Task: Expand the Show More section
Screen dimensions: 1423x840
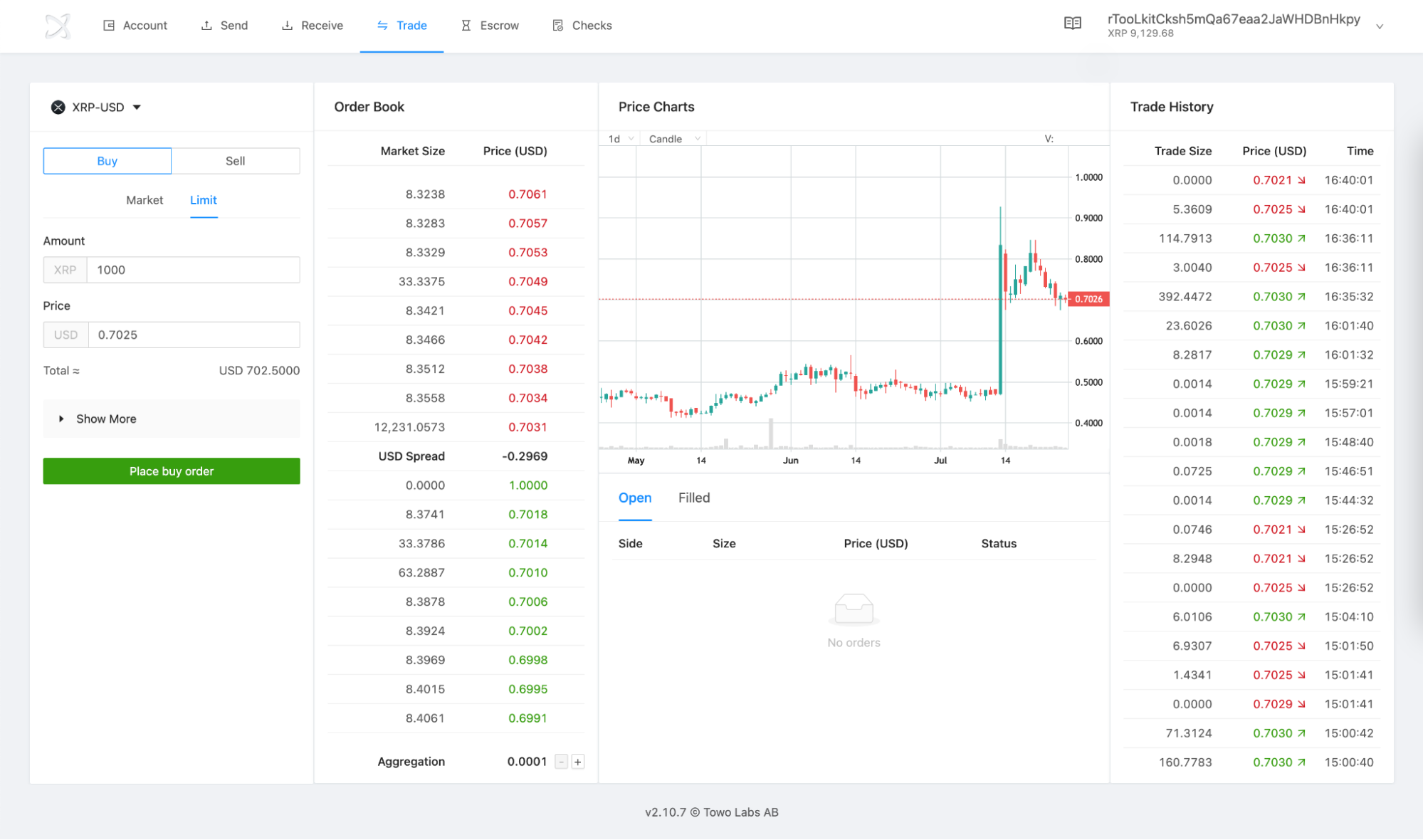Action: 105,419
